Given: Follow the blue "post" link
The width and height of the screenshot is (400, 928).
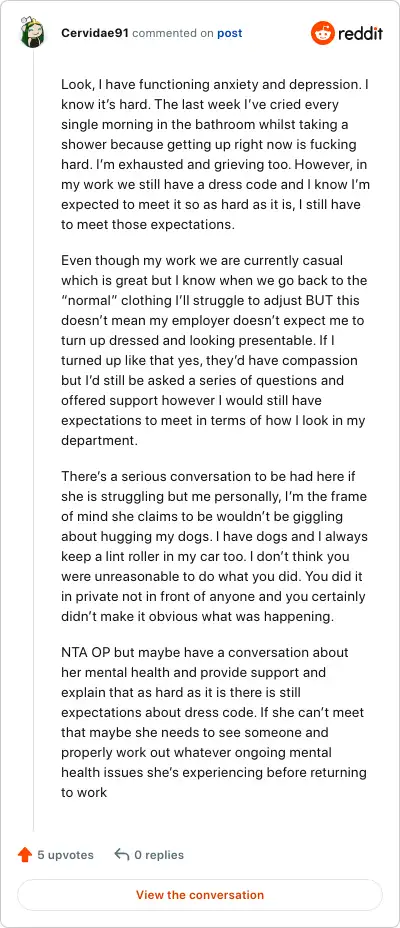Looking at the screenshot, I should click(230, 33).
